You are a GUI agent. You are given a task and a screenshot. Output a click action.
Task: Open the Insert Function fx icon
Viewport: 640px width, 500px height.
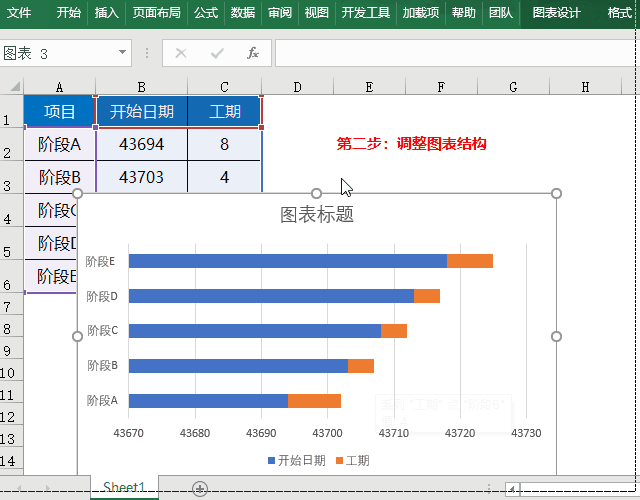pyautogui.click(x=253, y=53)
